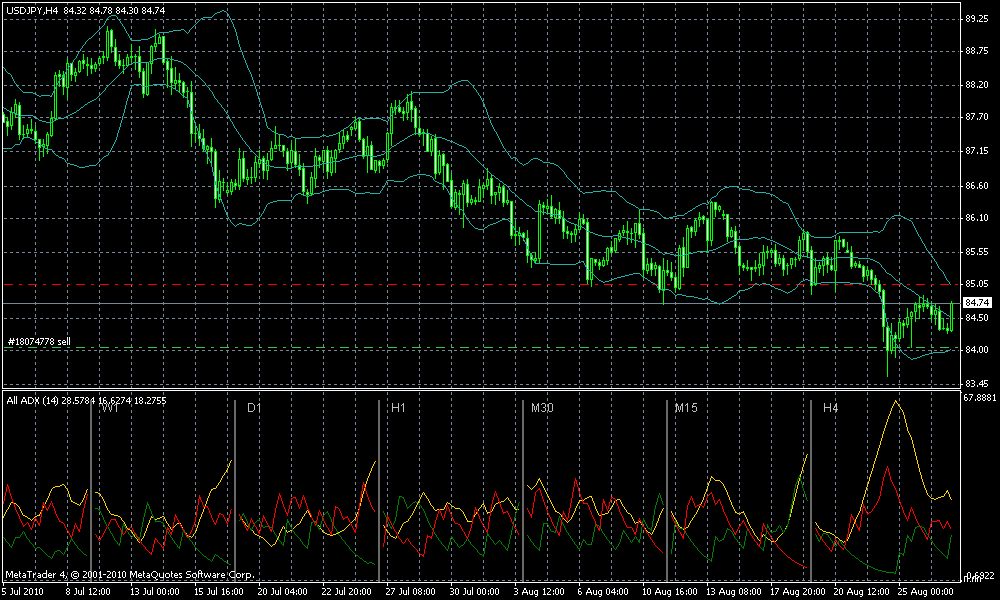Click the M30 timeframe label in ADX panel
This screenshot has width=1000, height=600.
click(542, 407)
